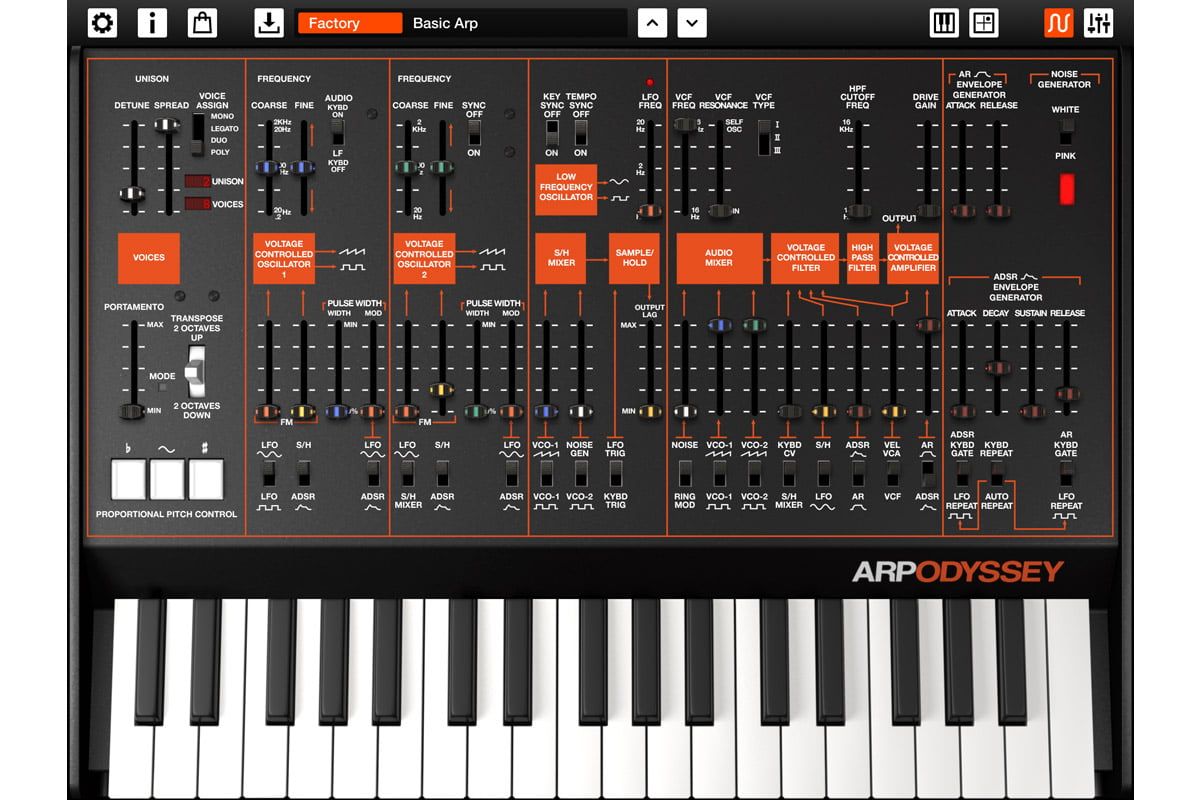1200x800 pixels.
Task: Toggle the Voice Assign mode switch
Action: (x=197, y=135)
